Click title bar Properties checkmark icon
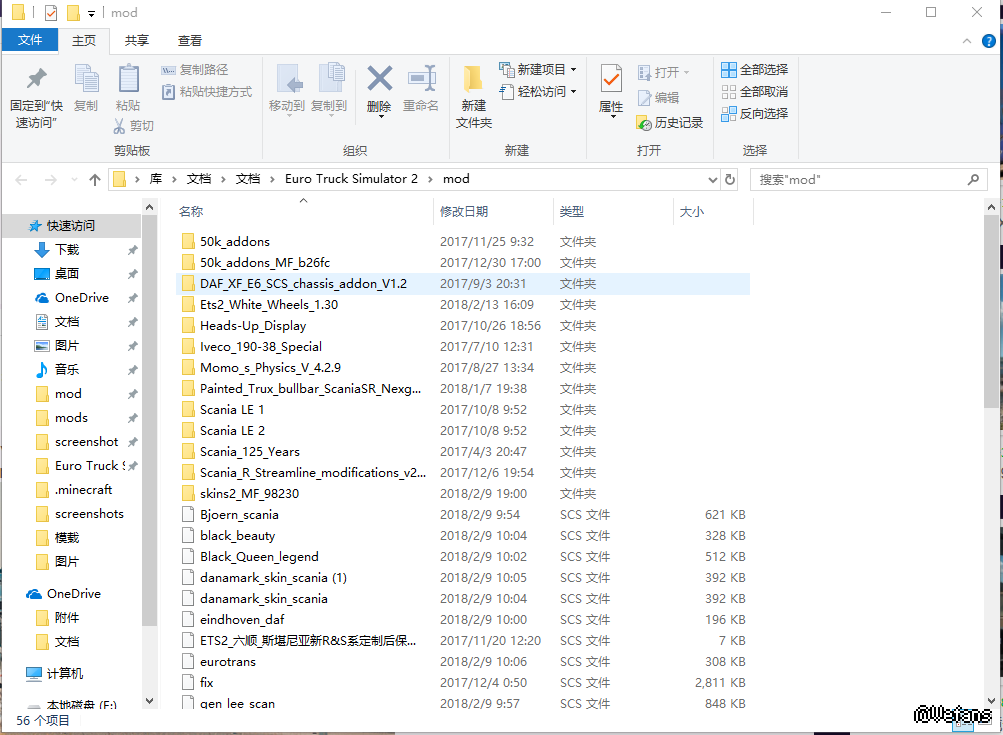This screenshot has height=735, width=1003. click(51, 13)
